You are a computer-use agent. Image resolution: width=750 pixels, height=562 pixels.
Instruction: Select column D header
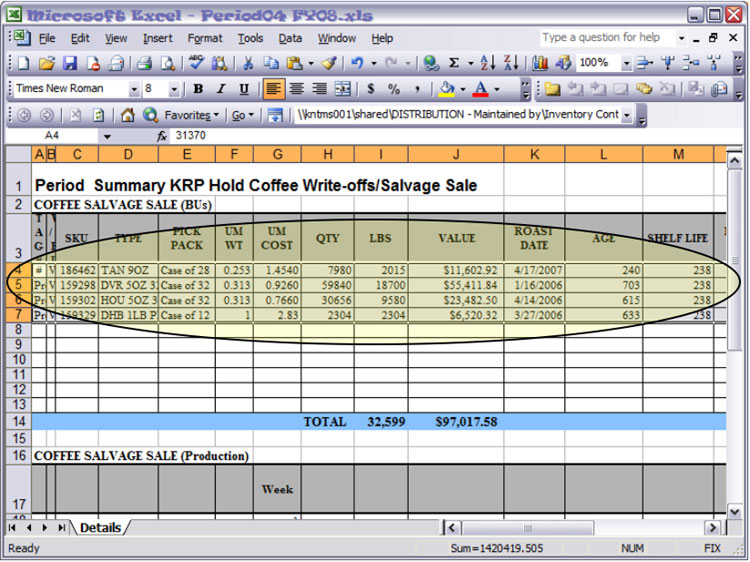[x=128, y=154]
